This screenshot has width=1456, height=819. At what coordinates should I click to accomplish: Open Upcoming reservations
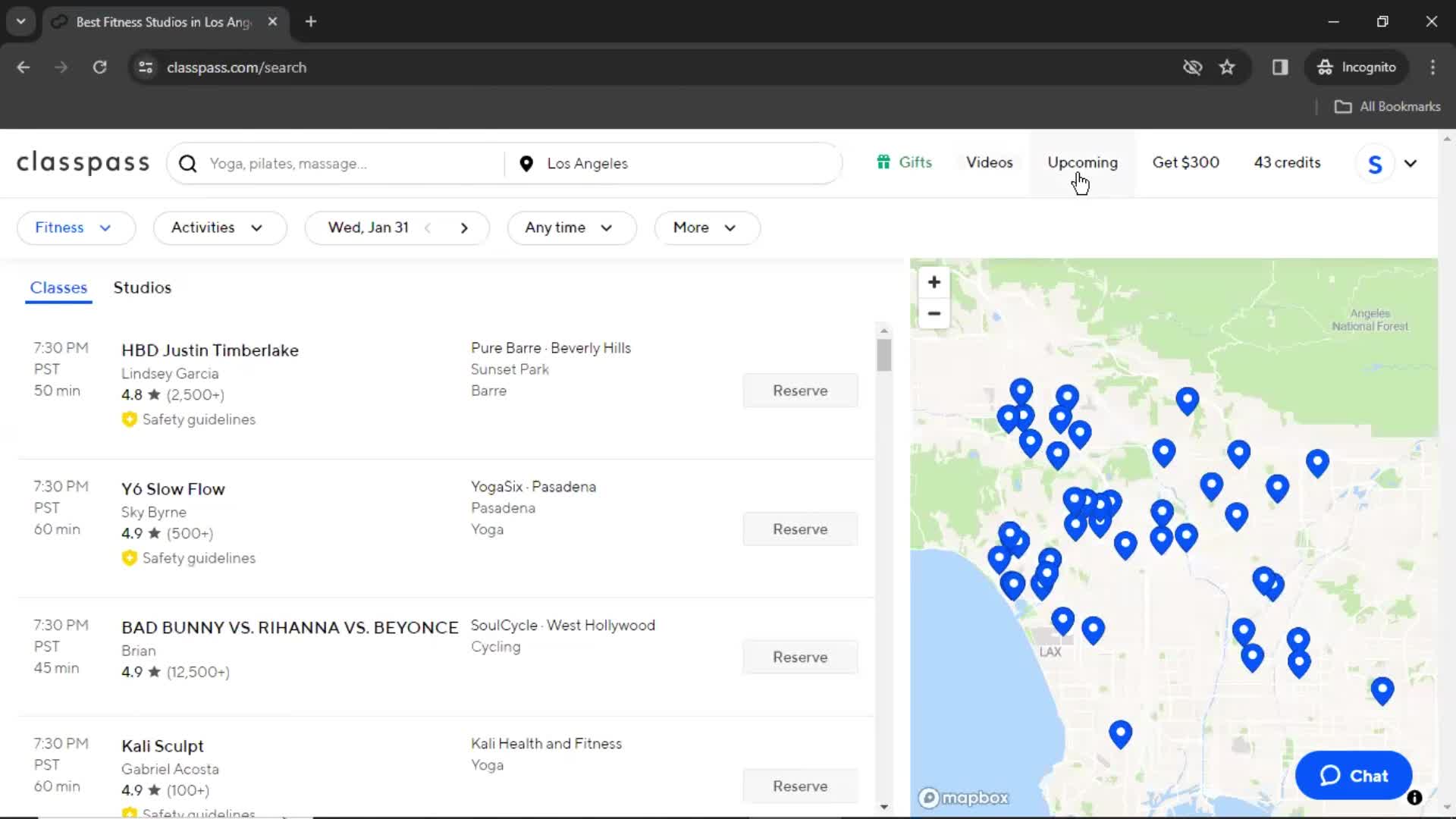[x=1082, y=162]
